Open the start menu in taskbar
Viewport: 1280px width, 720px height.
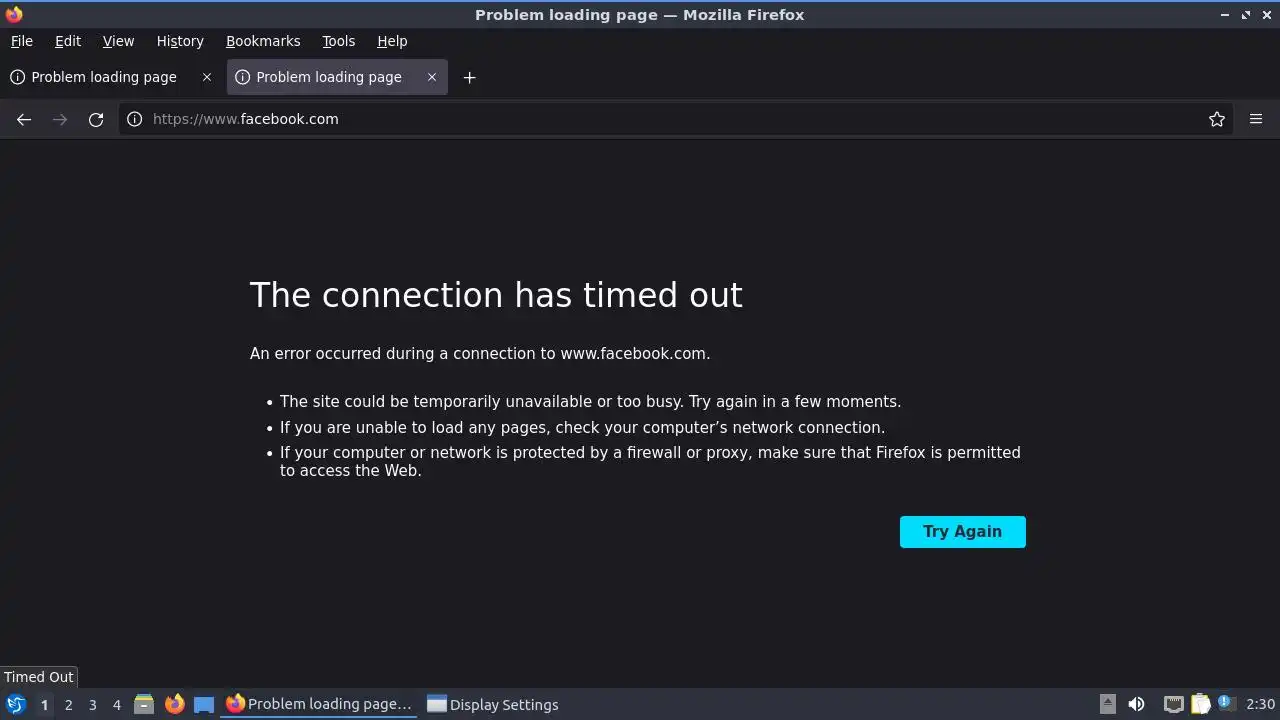[x=15, y=704]
